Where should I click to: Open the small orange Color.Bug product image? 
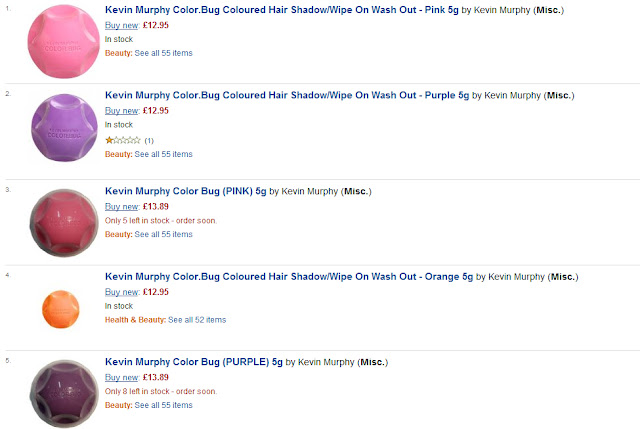point(61,309)
